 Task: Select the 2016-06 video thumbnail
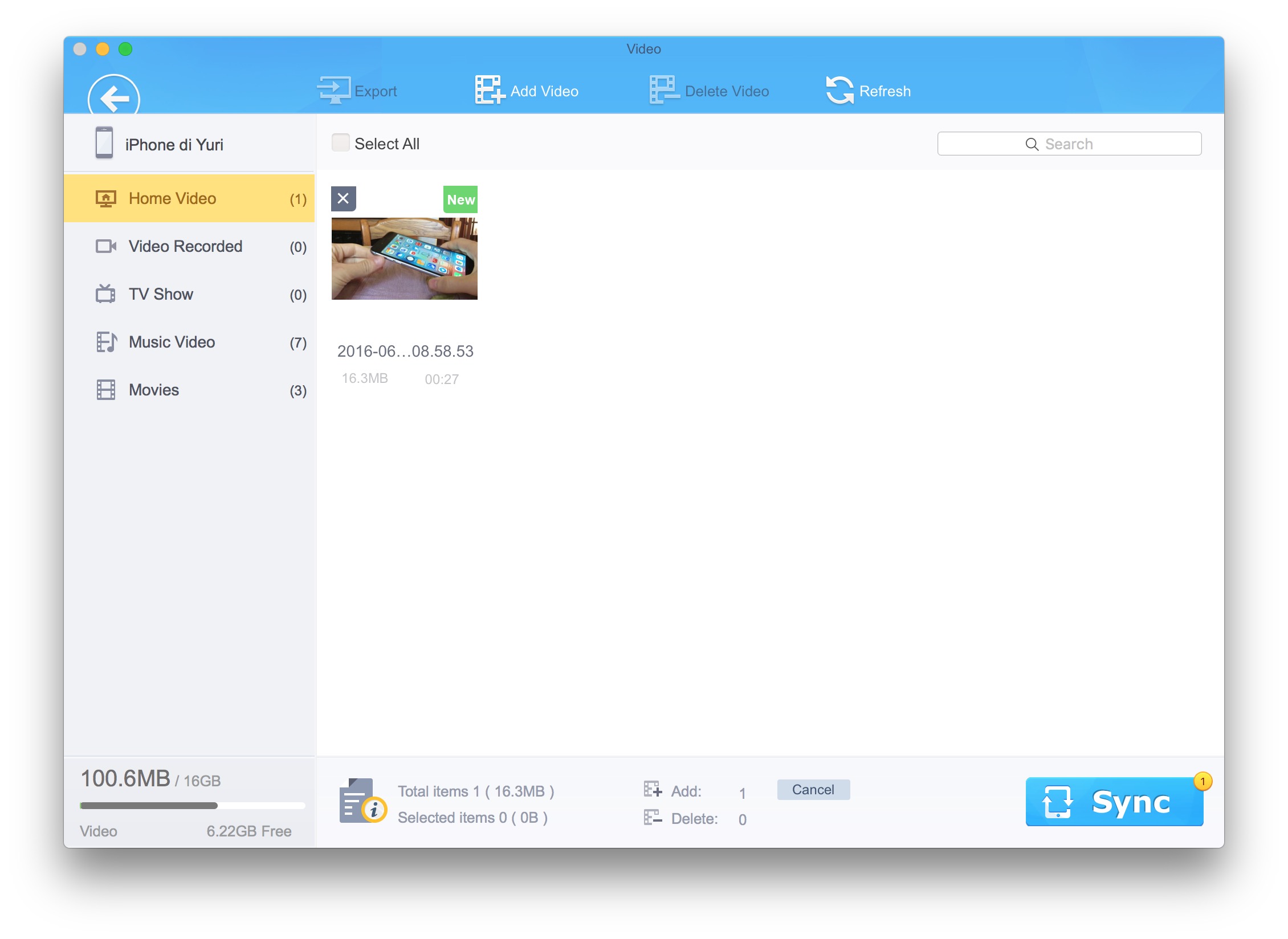click(x=404, y=259)
